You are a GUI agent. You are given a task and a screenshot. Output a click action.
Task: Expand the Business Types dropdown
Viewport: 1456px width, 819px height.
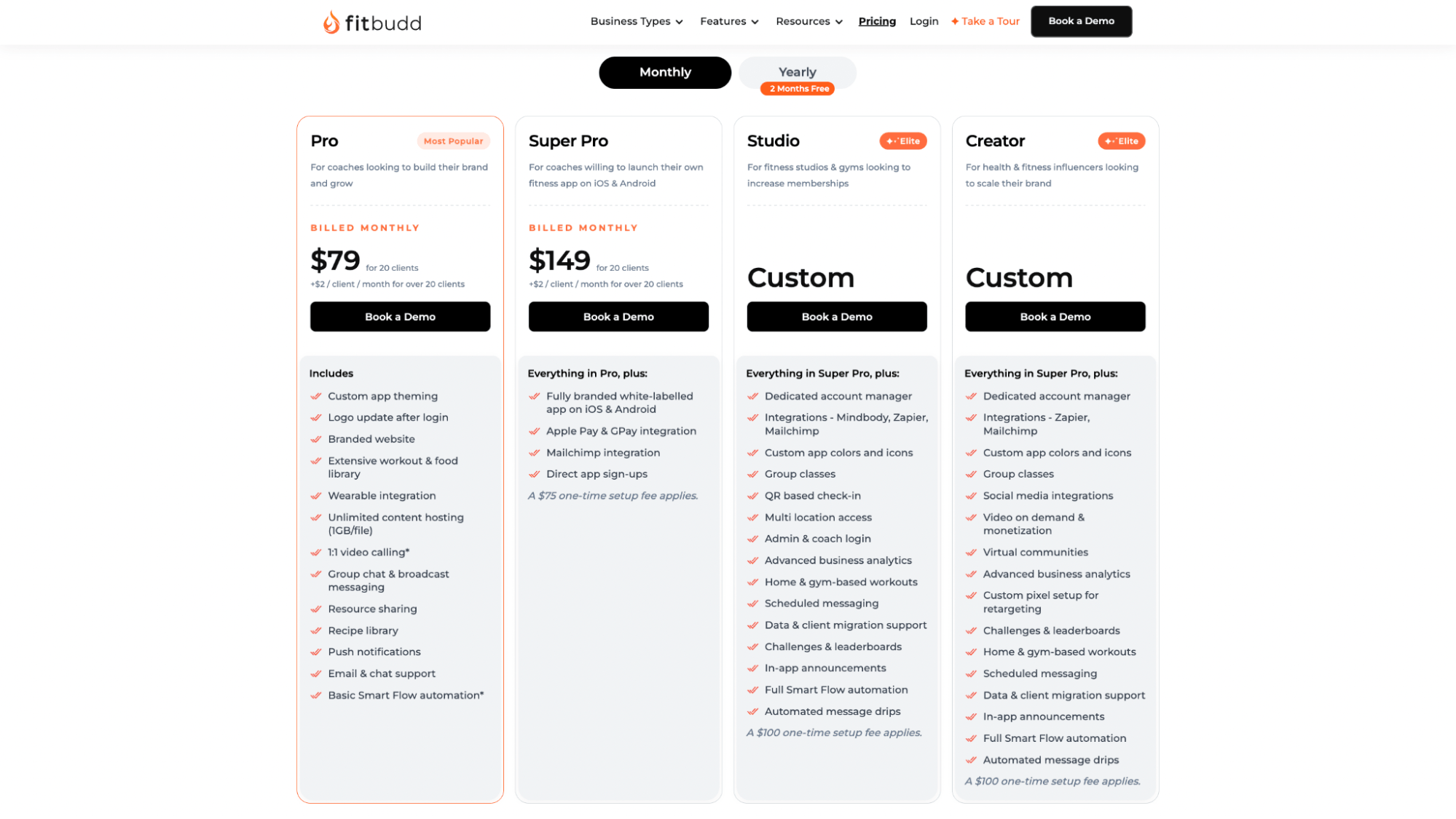click(x=636, y=21)
